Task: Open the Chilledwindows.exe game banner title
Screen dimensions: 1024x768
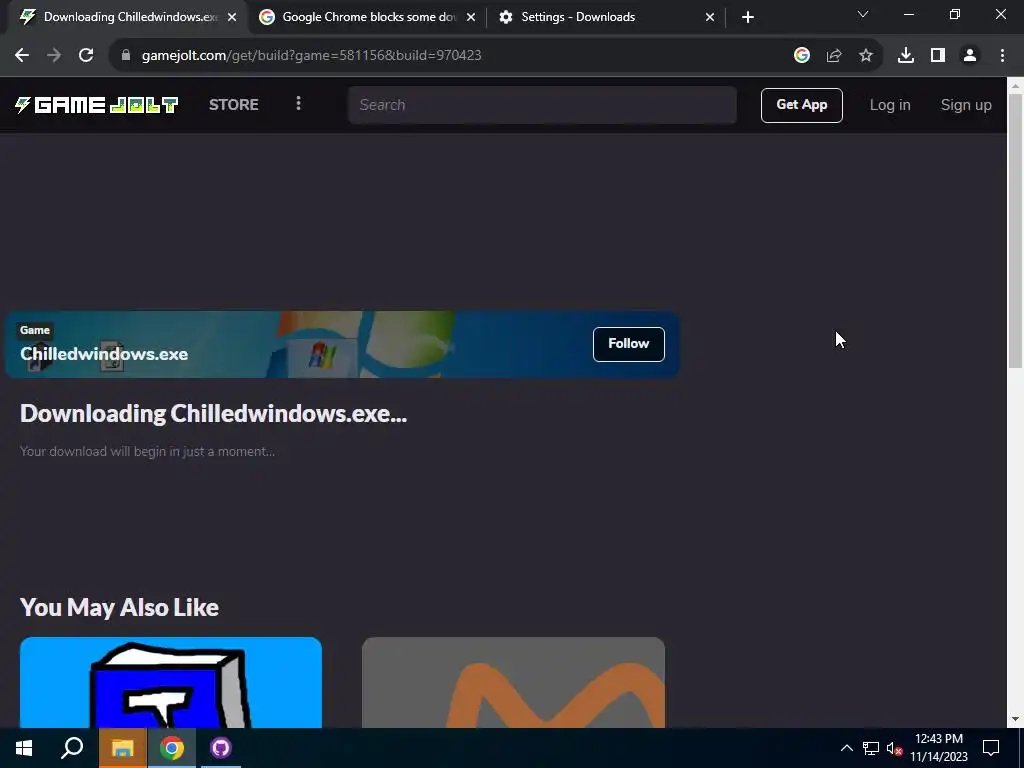Action: click(x=104, y=354)
